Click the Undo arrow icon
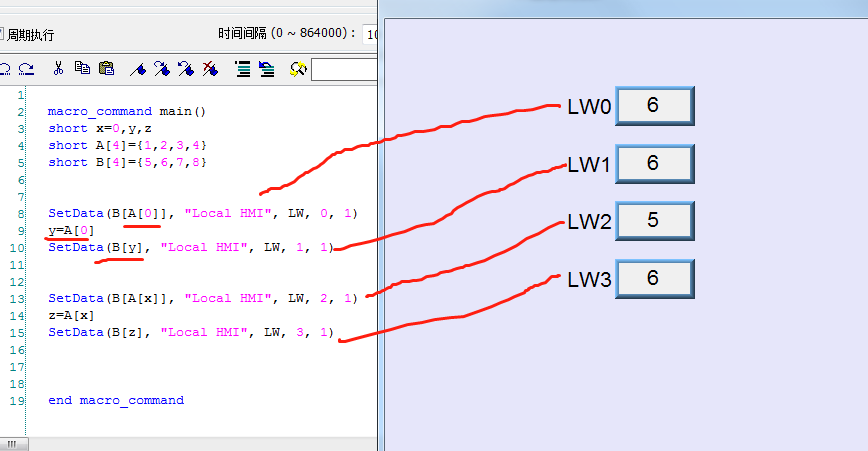 pos(5,69)
